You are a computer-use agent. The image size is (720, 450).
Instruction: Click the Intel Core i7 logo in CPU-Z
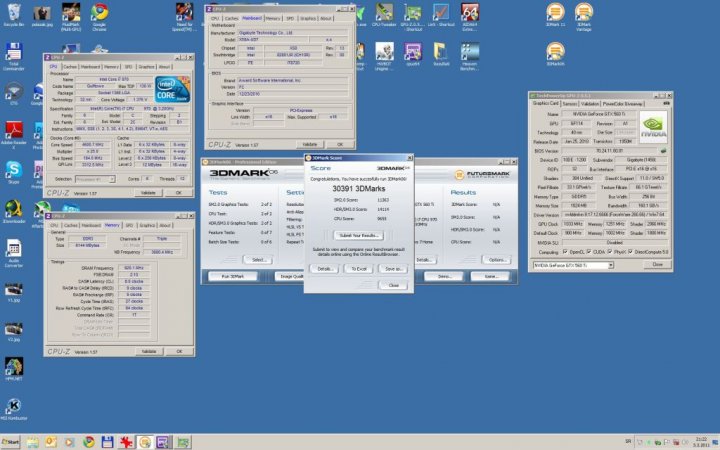tap(172, 90)
